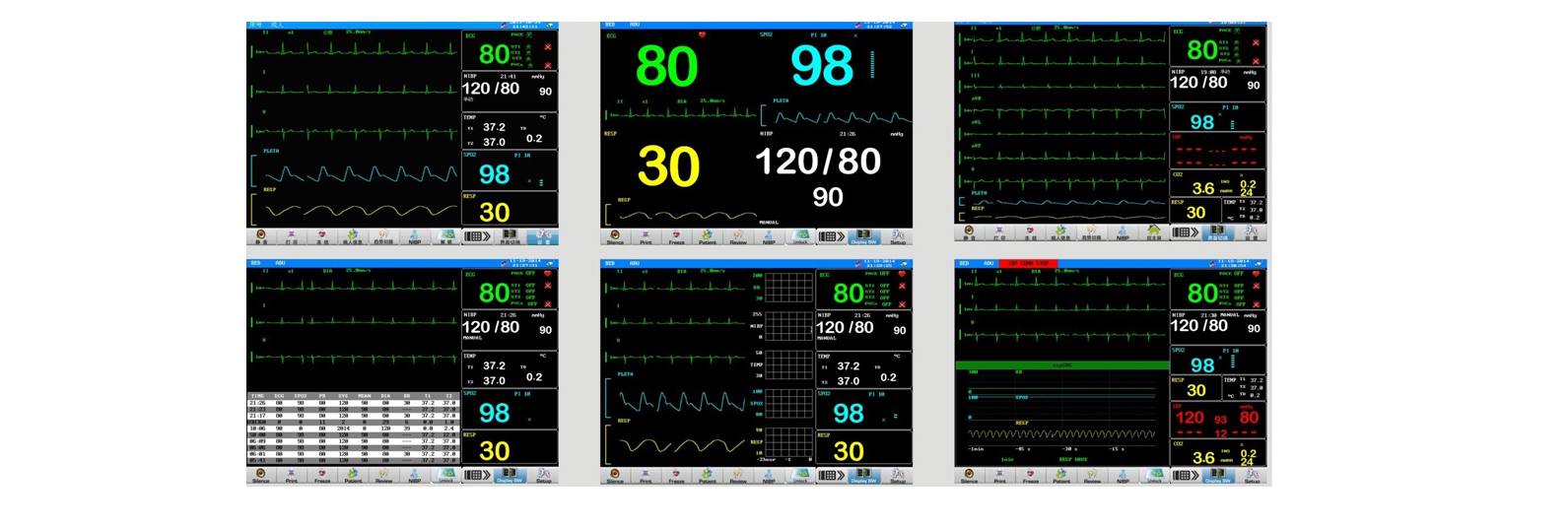This screenshot has width=1568, height=527.
Task: Click Display SW on the oxyCRG screen
Action: pyautogui.click(x=1217, y=476)
